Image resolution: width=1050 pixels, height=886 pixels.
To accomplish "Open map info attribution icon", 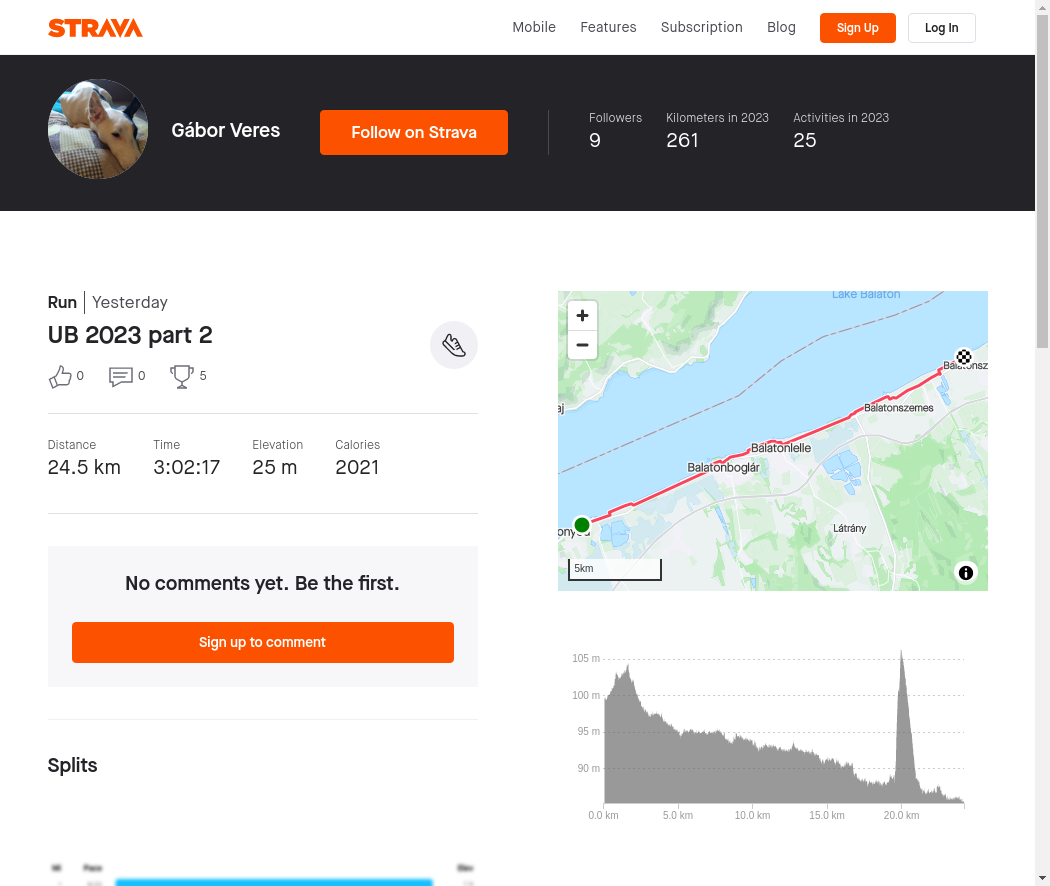I will pos(966,573).
